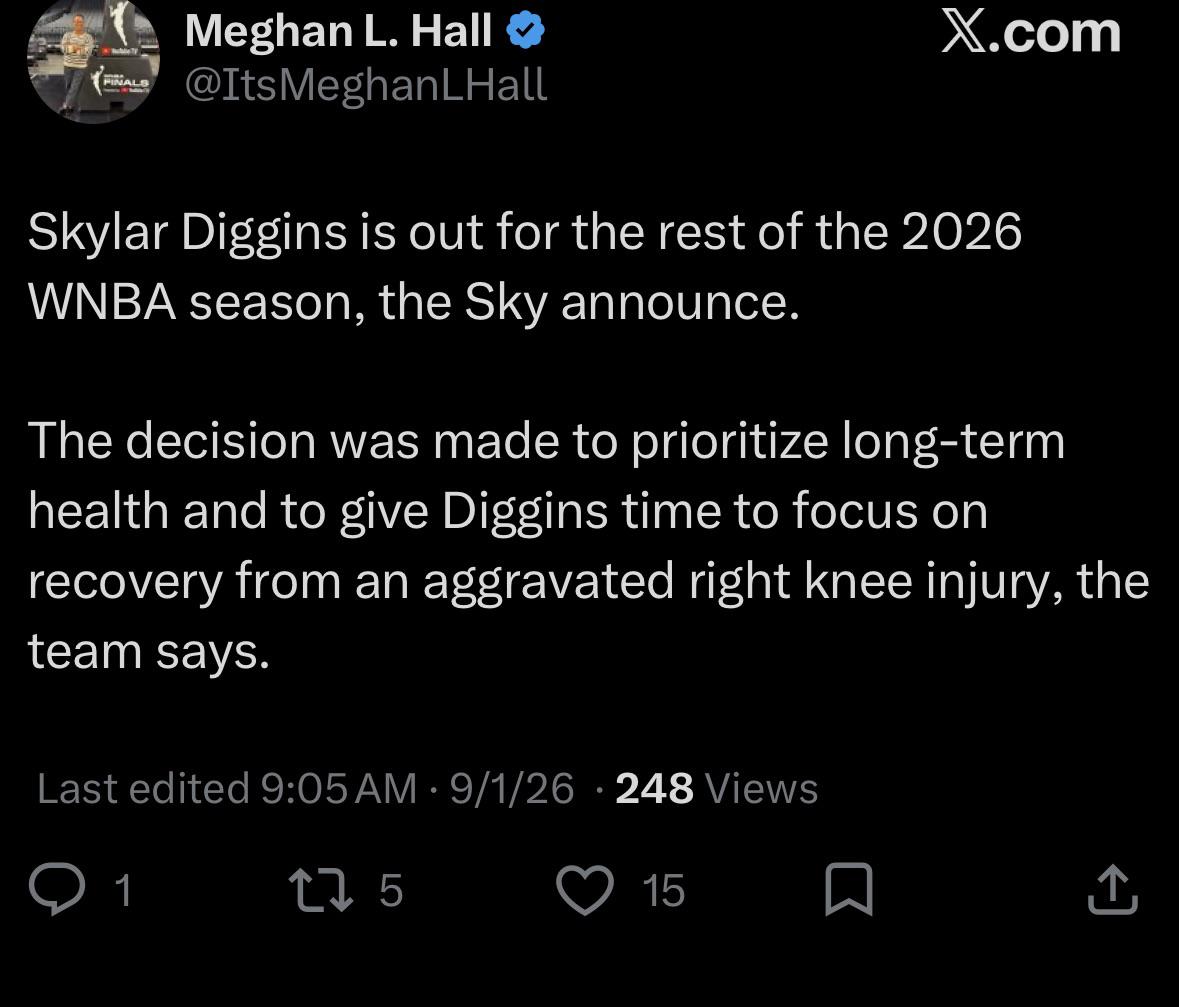Bookmark the post
This screenshot has height=1007, width=1179.
click(x=849, y=890)
